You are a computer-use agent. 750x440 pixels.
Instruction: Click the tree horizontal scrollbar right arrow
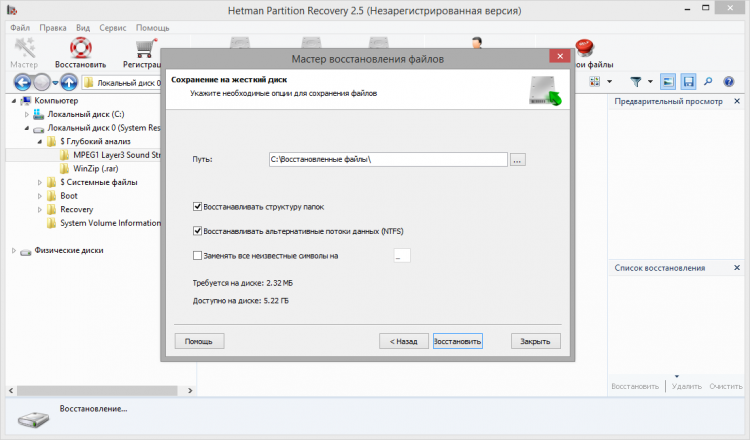point(190,390)
